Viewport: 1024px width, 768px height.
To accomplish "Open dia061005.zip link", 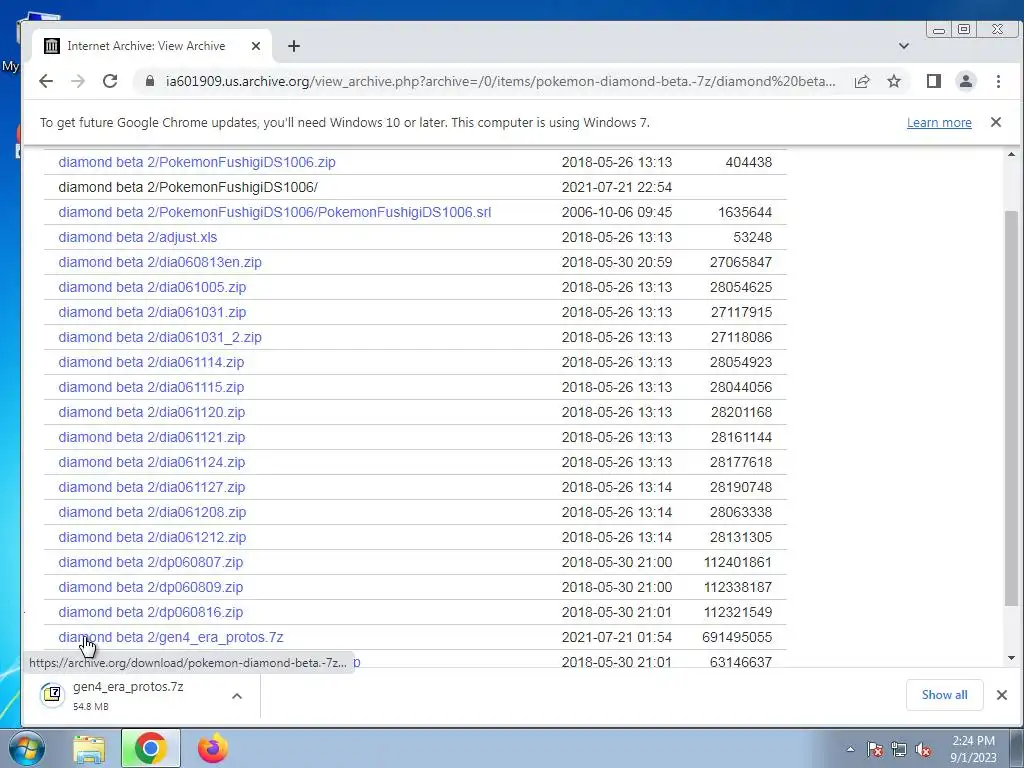I will tap(152, 287).
